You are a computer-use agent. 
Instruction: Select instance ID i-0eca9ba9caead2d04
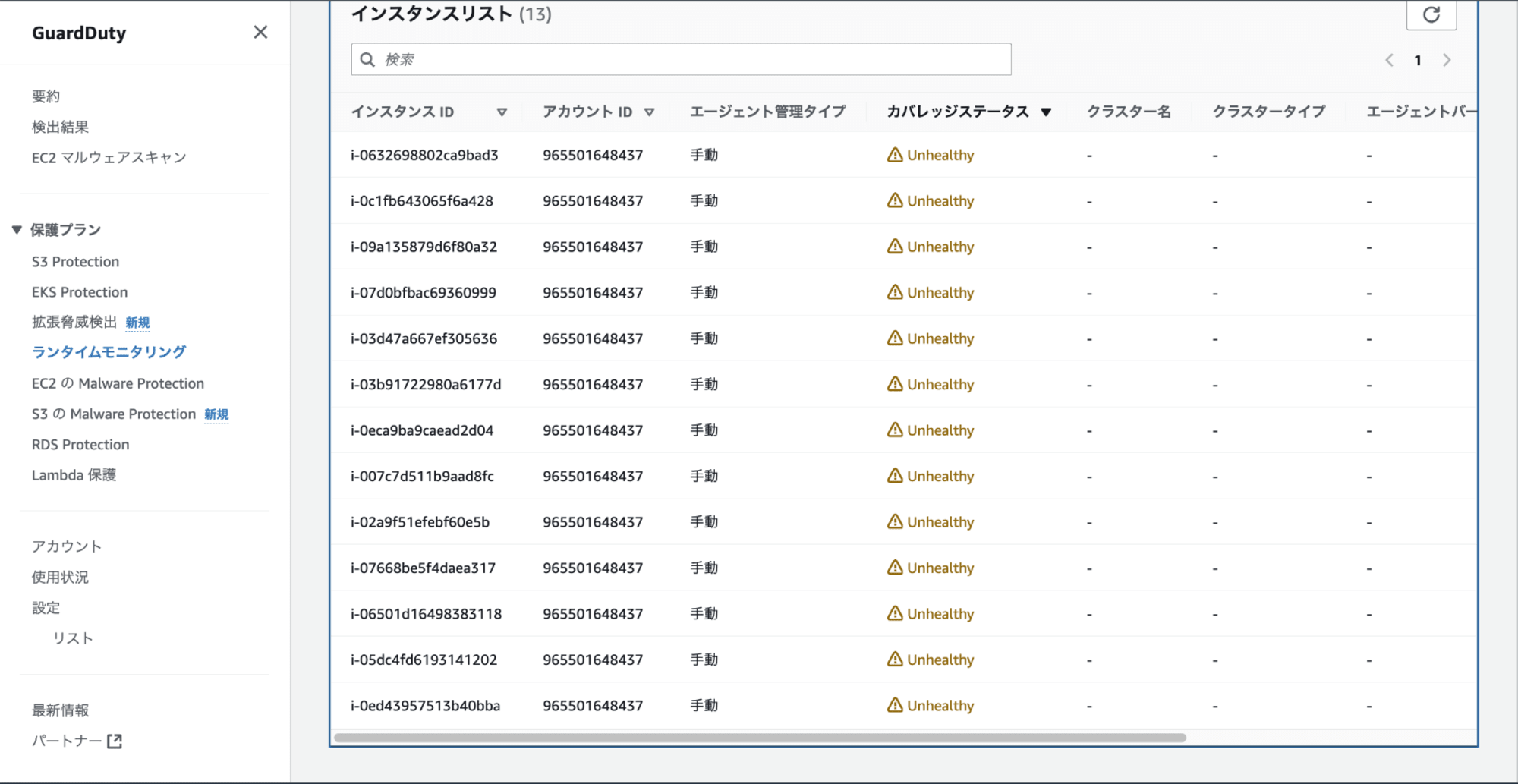click(422, 430)
